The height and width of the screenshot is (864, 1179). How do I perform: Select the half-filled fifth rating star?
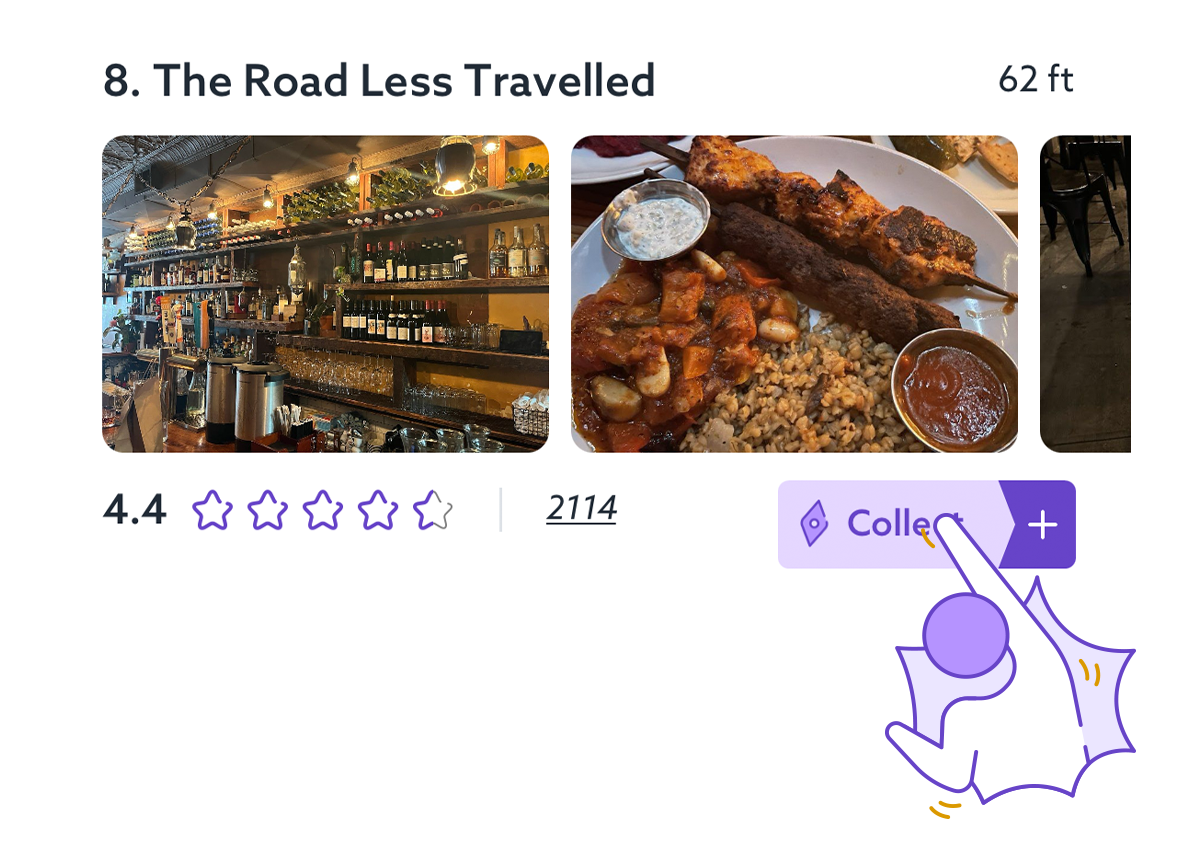coord(432,510)
